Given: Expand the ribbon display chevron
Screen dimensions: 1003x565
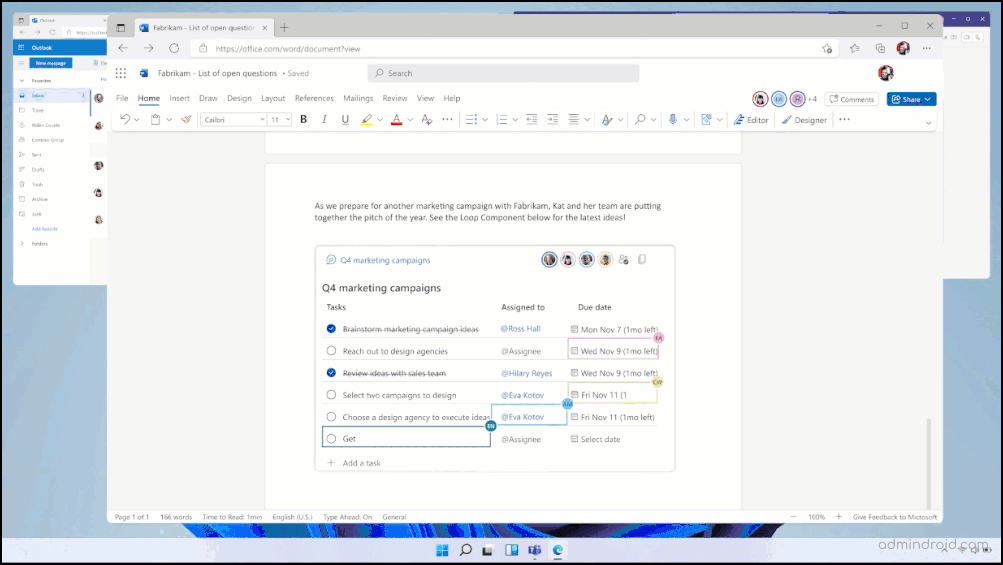Looking at the screenshot, I should coord(928,123).
